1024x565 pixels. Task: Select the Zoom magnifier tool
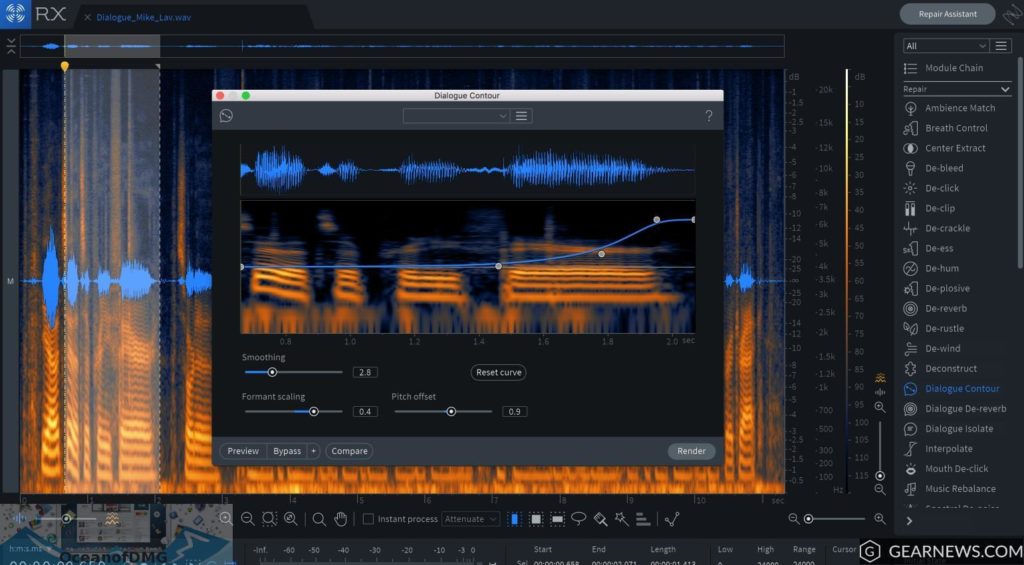click(319, 519)
